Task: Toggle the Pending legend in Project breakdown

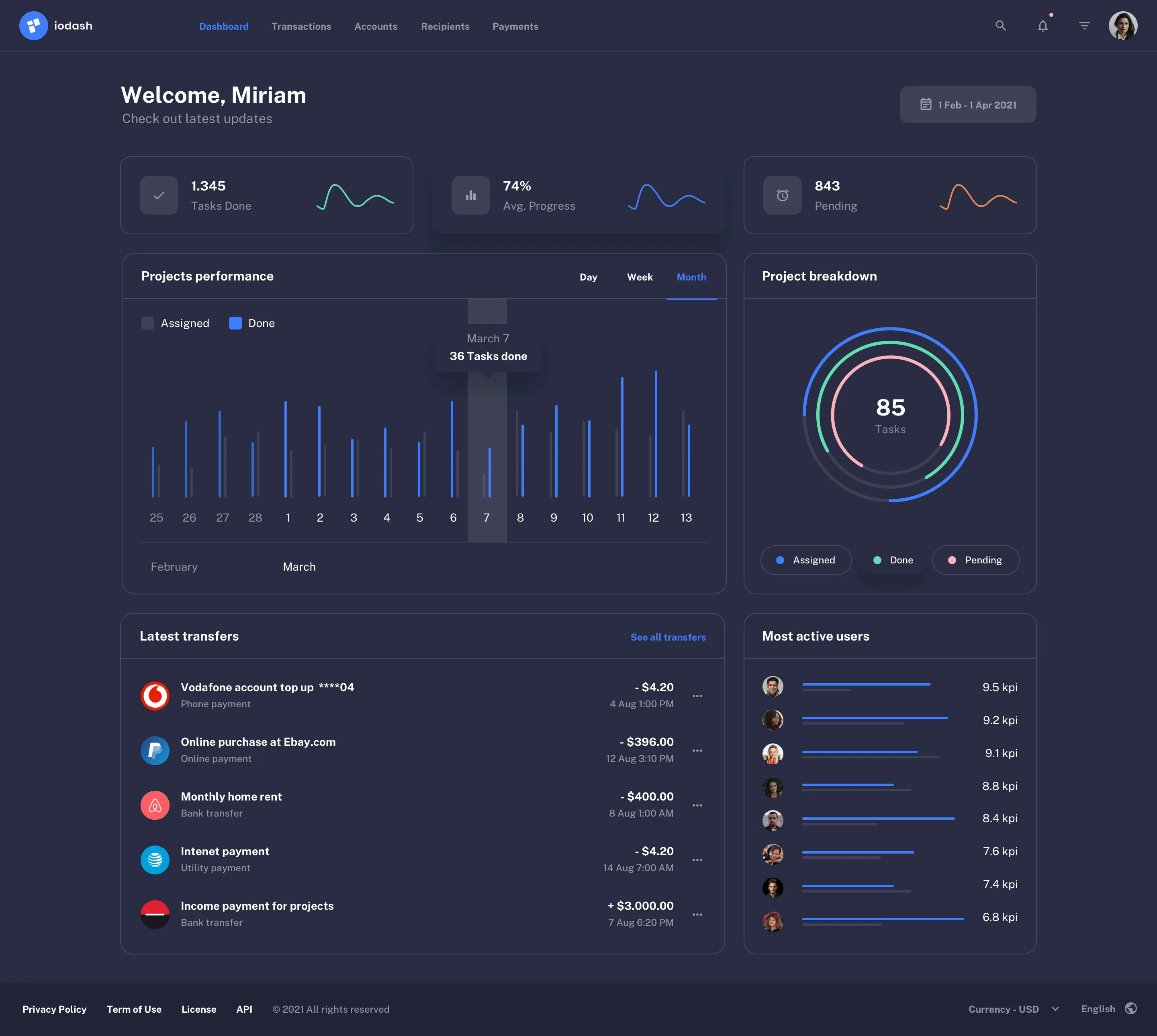Action: click(x=975, y=560)
